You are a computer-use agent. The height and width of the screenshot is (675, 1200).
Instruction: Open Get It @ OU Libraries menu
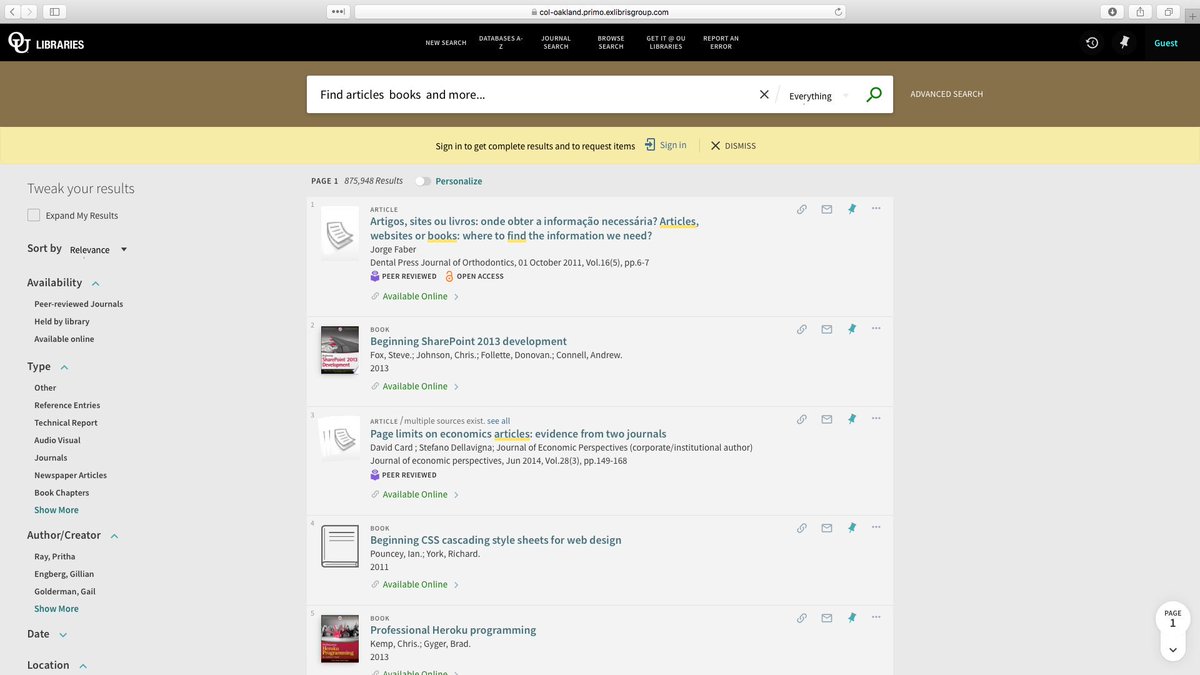666,42
